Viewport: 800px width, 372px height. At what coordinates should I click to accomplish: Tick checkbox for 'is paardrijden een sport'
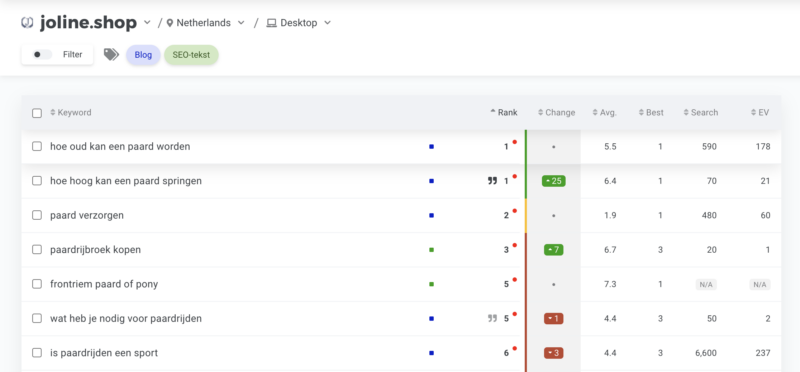coord(37,353)
